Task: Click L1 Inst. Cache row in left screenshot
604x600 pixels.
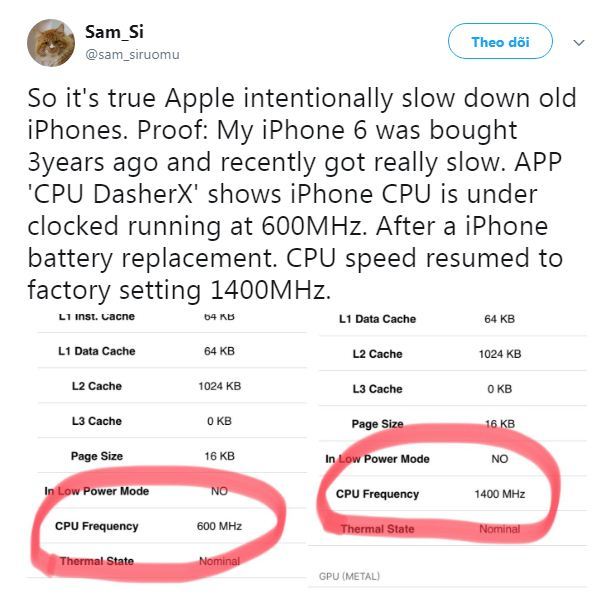Action: point(150,316)
